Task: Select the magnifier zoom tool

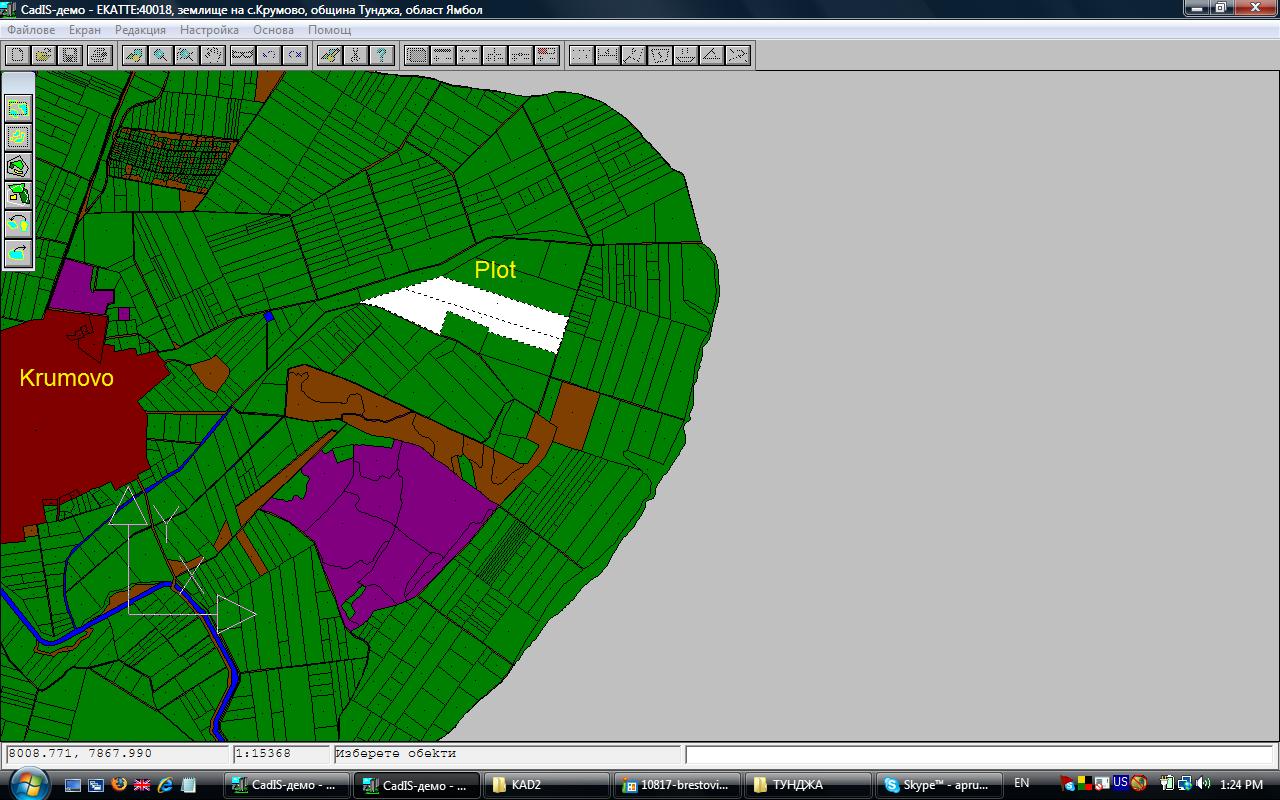Action: click(x=159, y=55)
